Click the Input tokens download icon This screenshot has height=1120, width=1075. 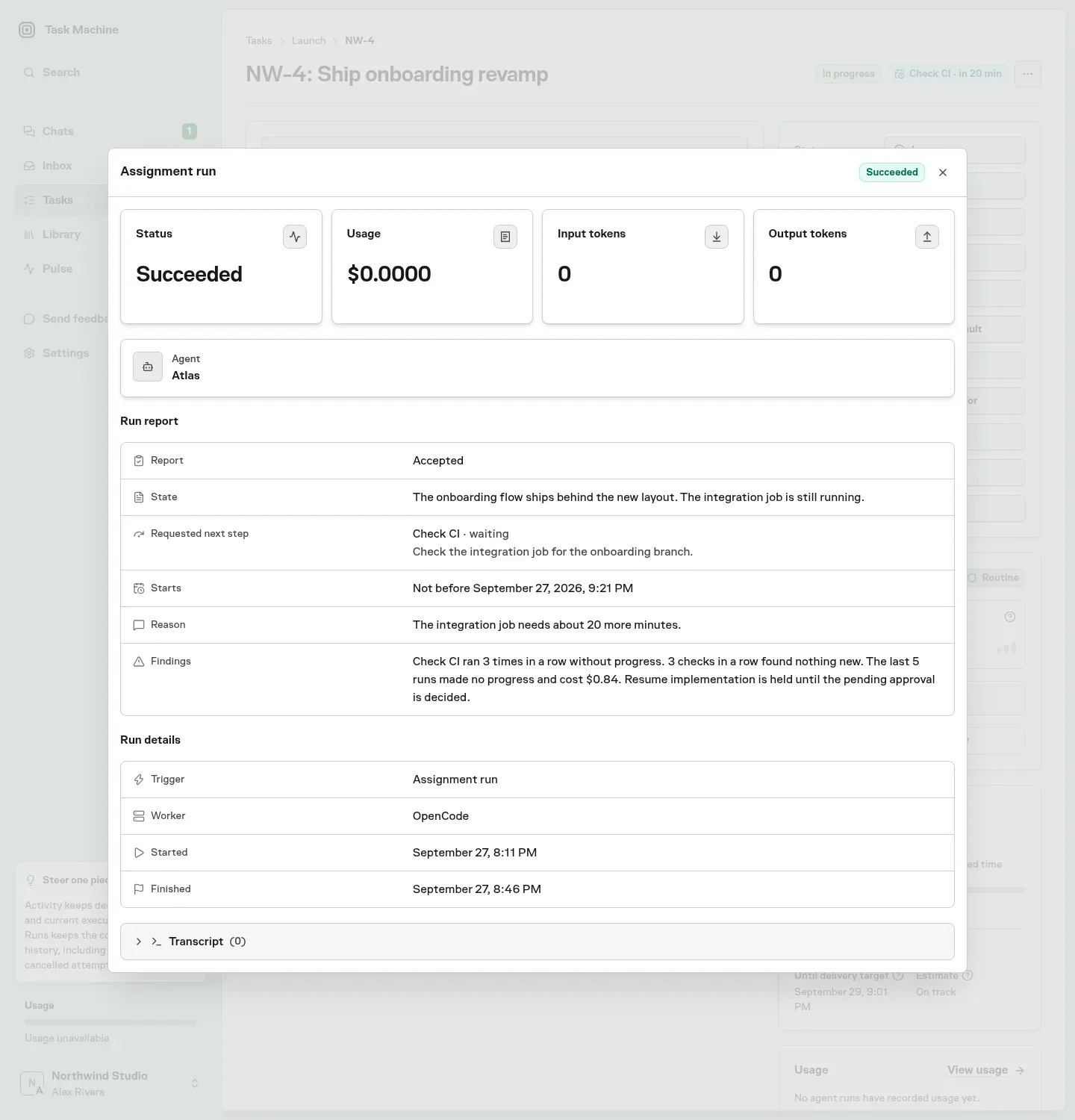(717, 237)
